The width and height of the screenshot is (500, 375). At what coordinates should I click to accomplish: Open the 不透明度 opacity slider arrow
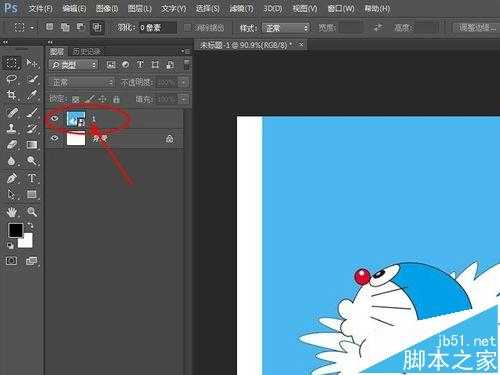184,82
